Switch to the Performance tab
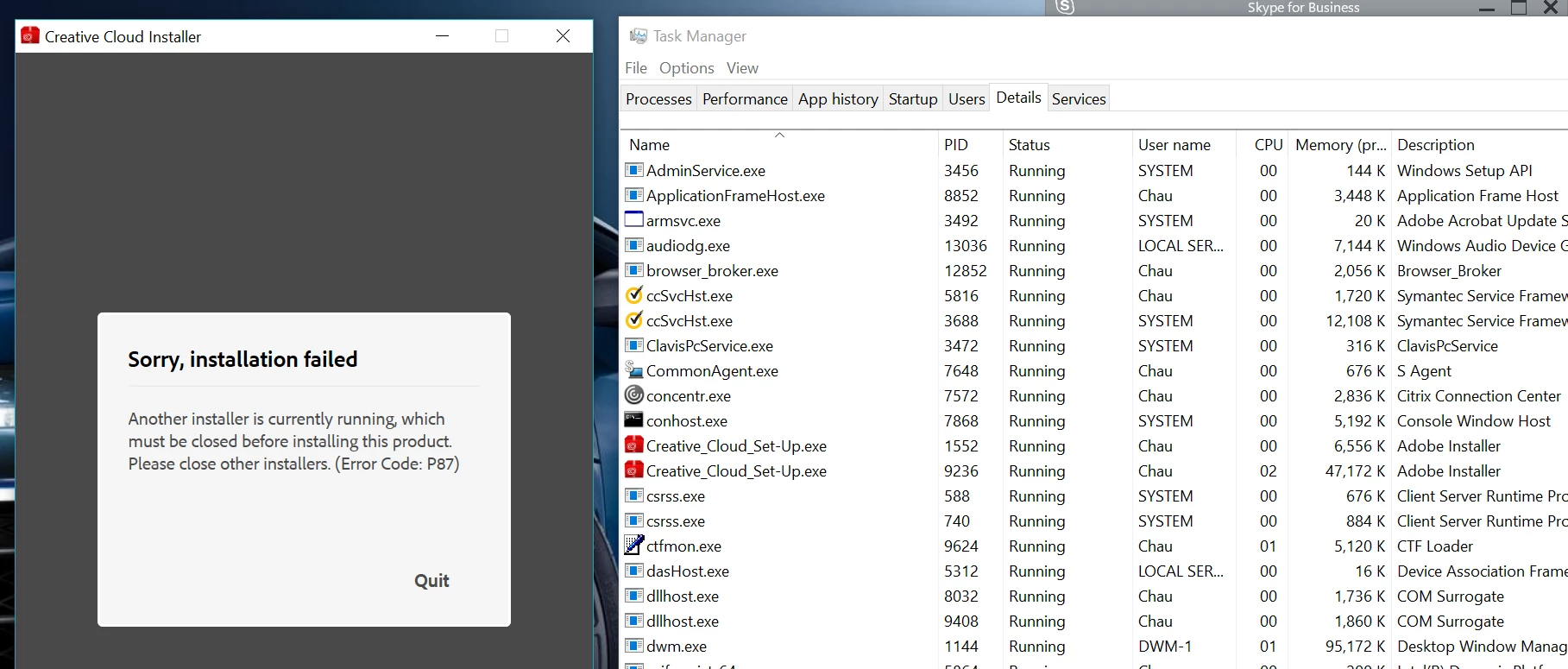The width and height of the screenshot is (1568, 669). click(x=745, y=99)
